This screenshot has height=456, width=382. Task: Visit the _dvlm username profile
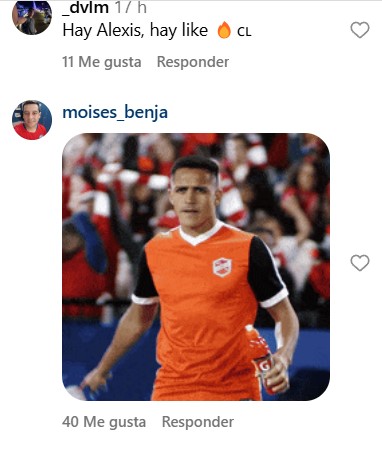tap(86, 7)
